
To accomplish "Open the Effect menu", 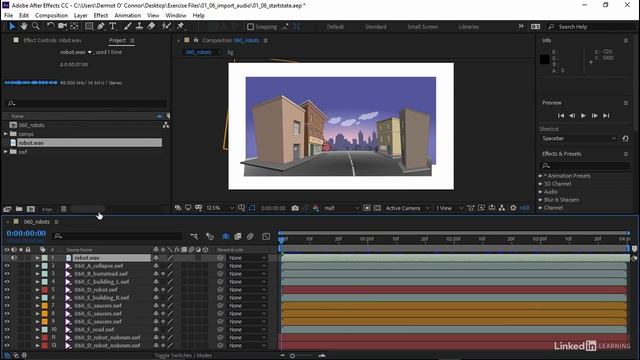I will [x=100, y=16].
